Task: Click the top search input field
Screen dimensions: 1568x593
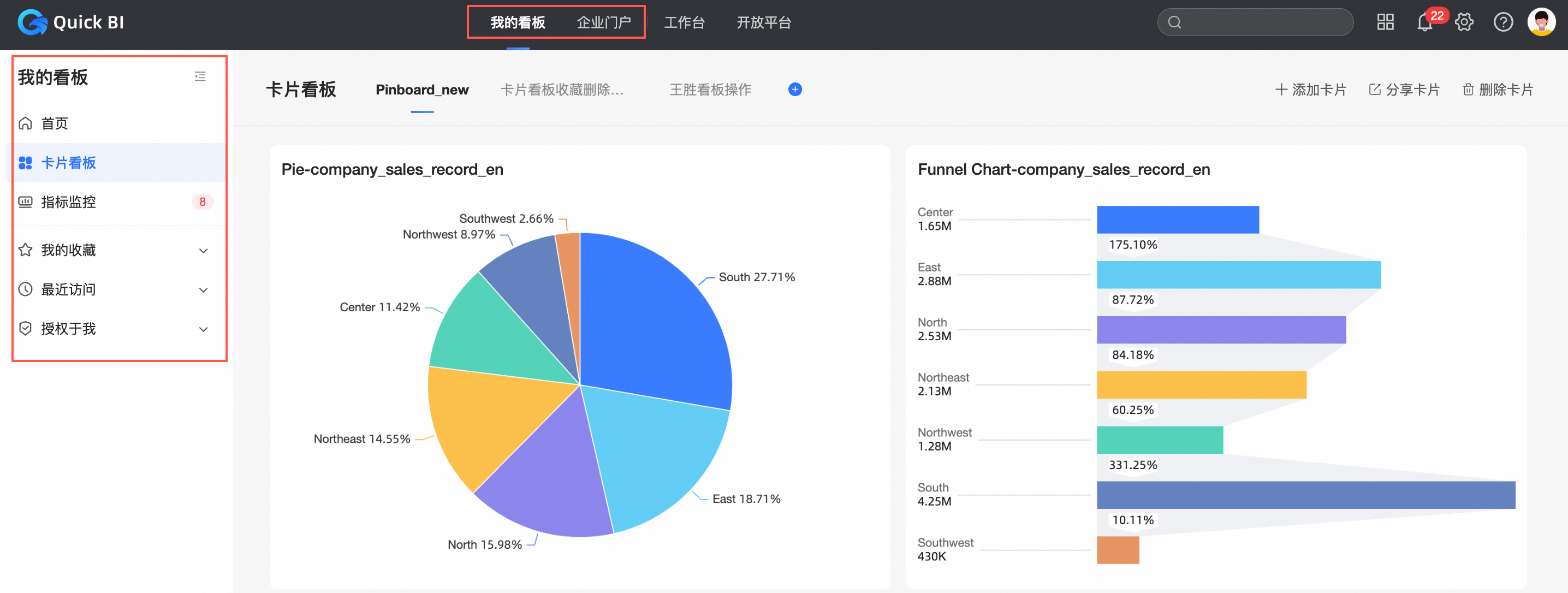Action: click(x=1260, y=22)
